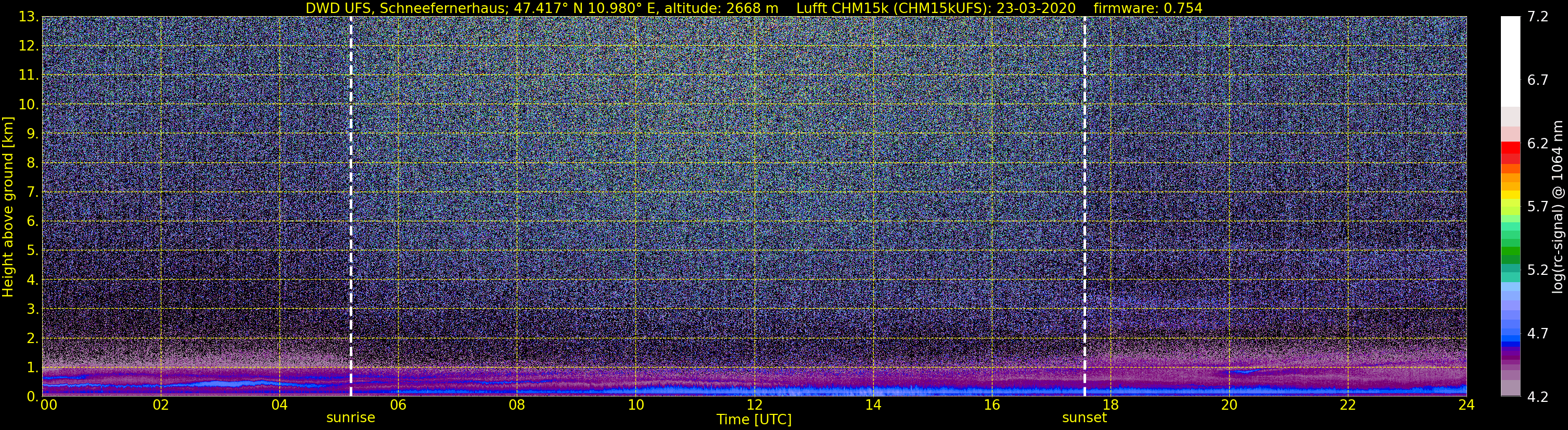Click the white dashed sunset marker line
The image size is (1568, 430).
point(1084,207)
